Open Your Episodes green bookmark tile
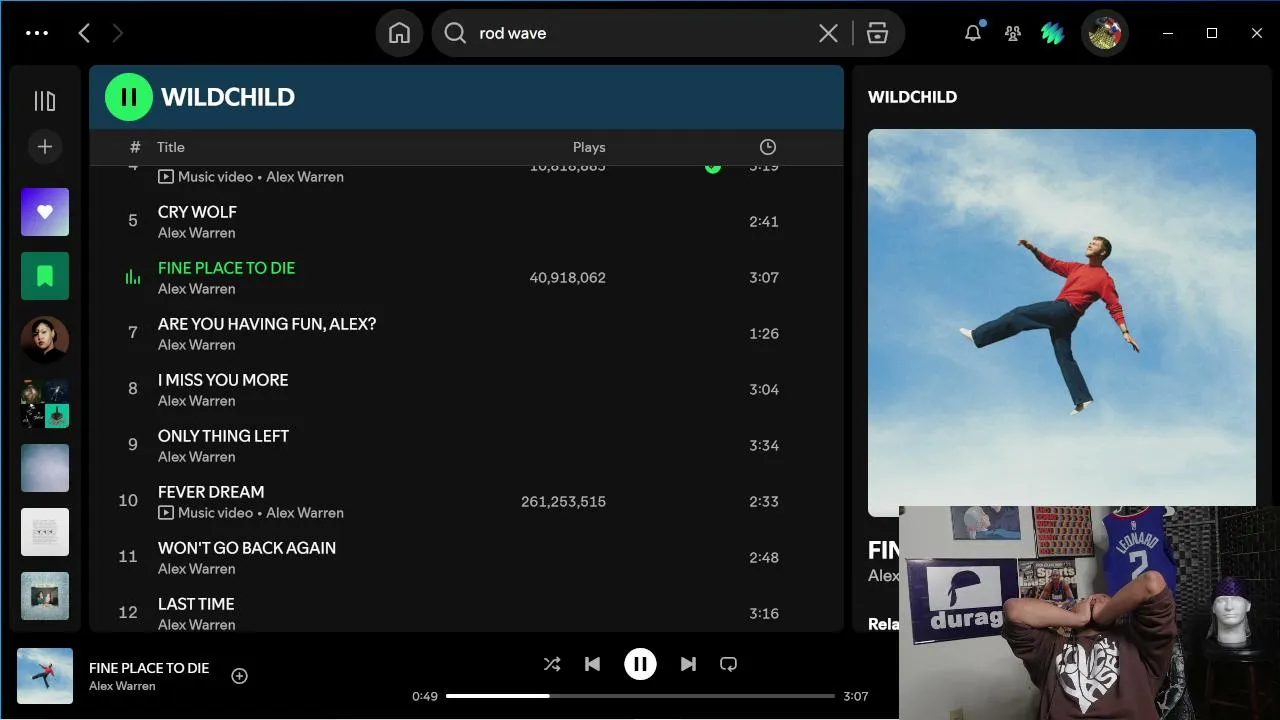 coord(45,276)
